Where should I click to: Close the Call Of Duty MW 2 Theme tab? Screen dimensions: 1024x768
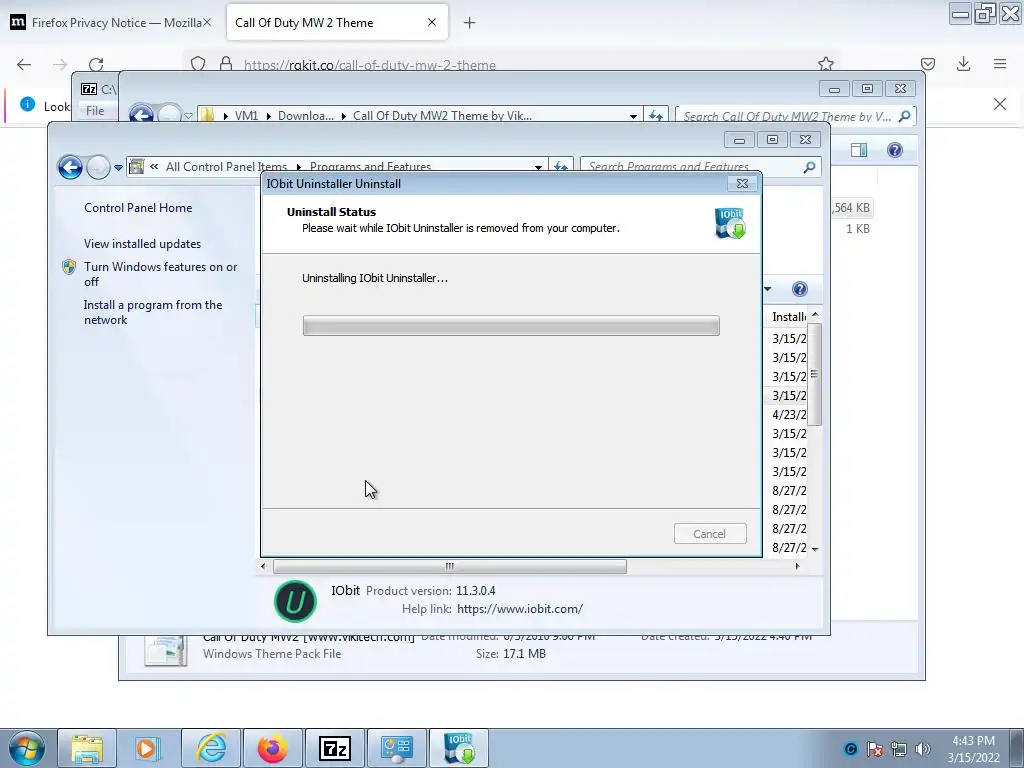point(432,22)
